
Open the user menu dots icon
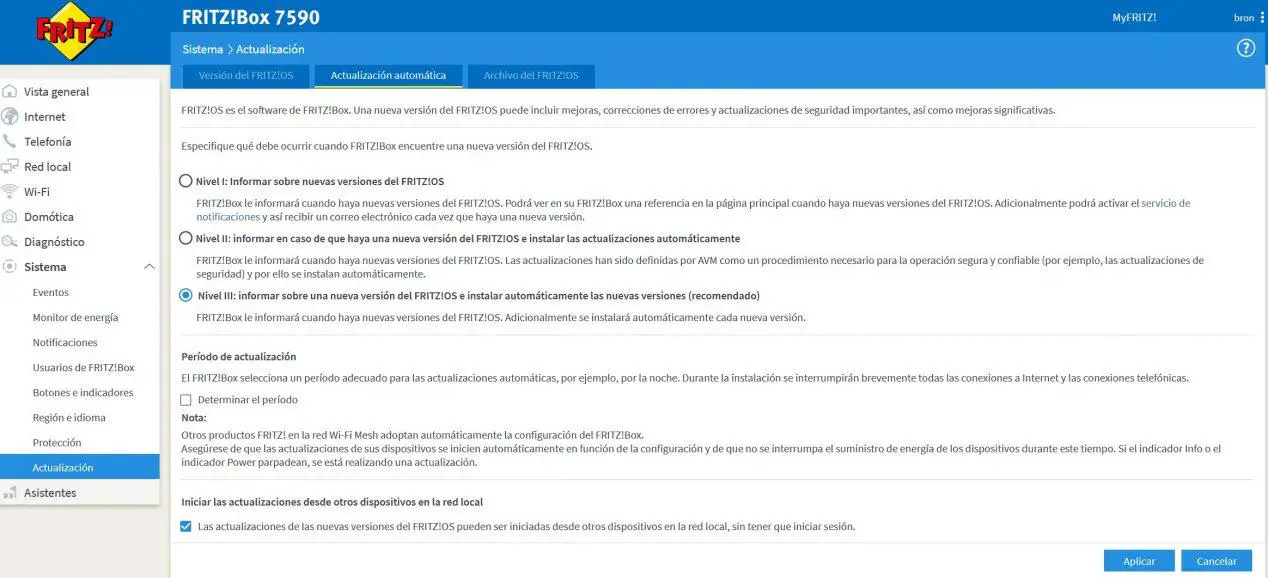(1262, 17)
